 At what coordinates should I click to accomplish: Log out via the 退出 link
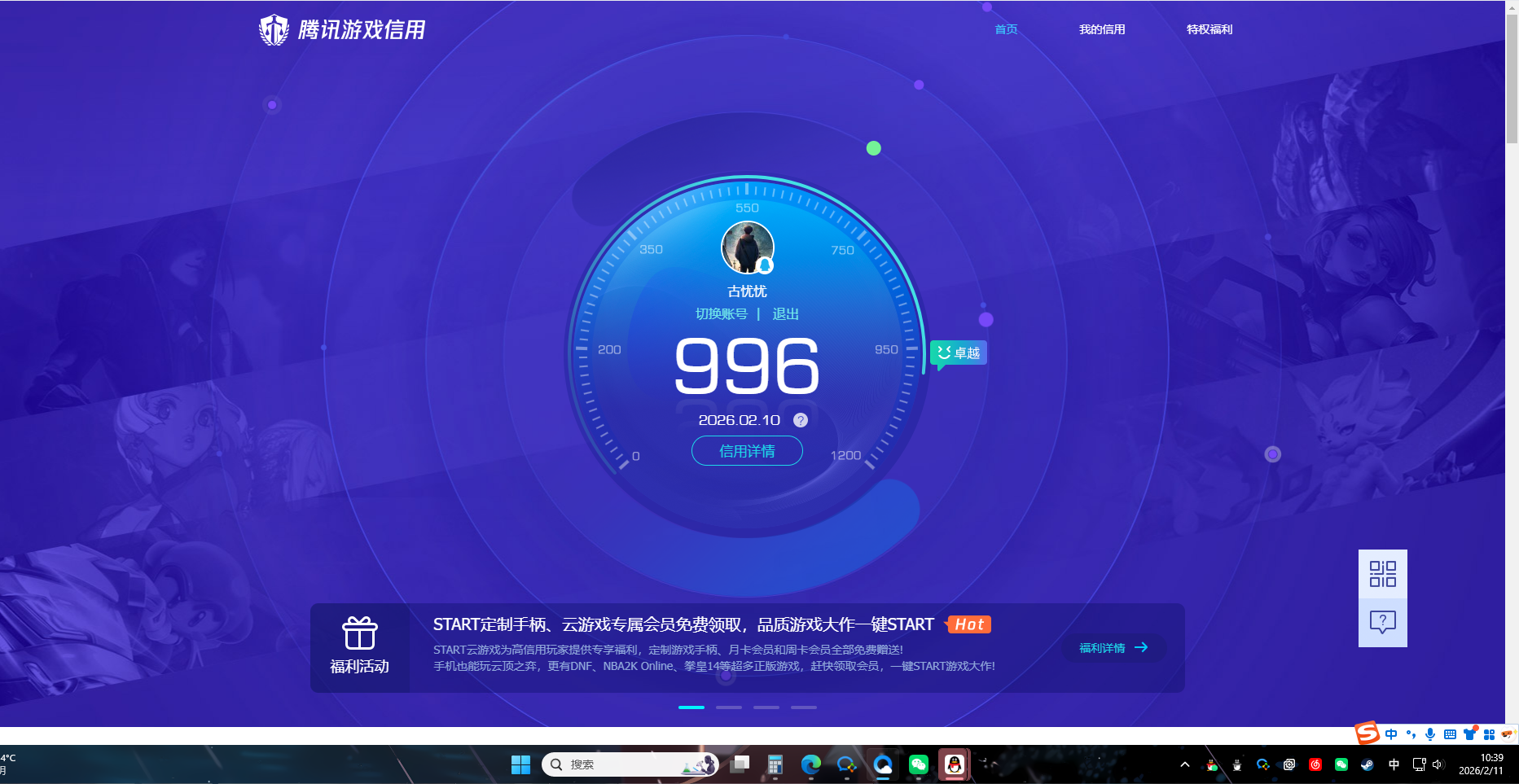pos(785,314)
